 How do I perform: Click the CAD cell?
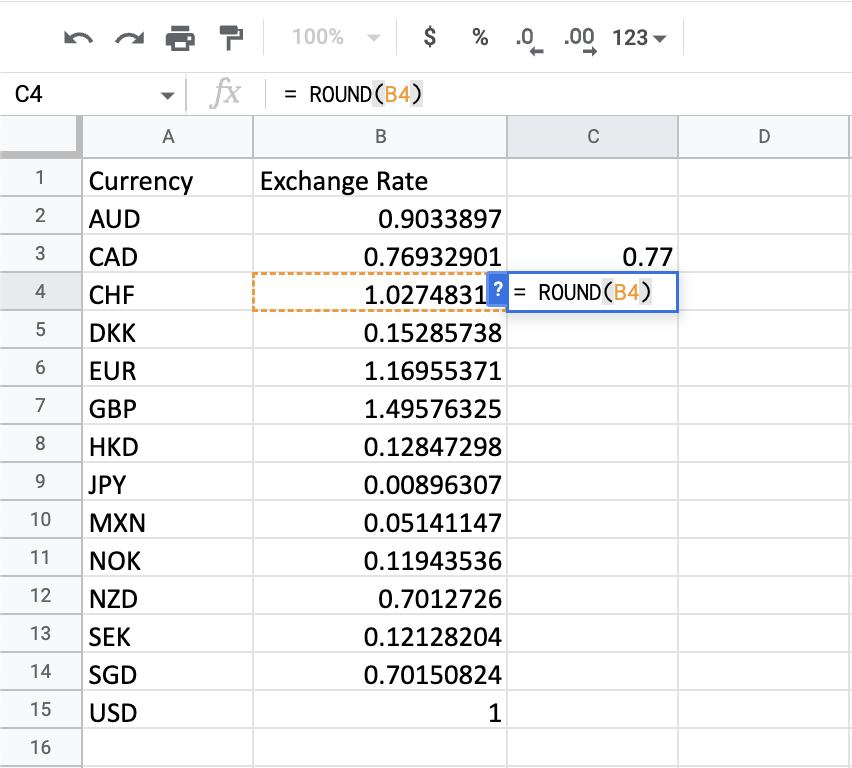tap(168, 254)
